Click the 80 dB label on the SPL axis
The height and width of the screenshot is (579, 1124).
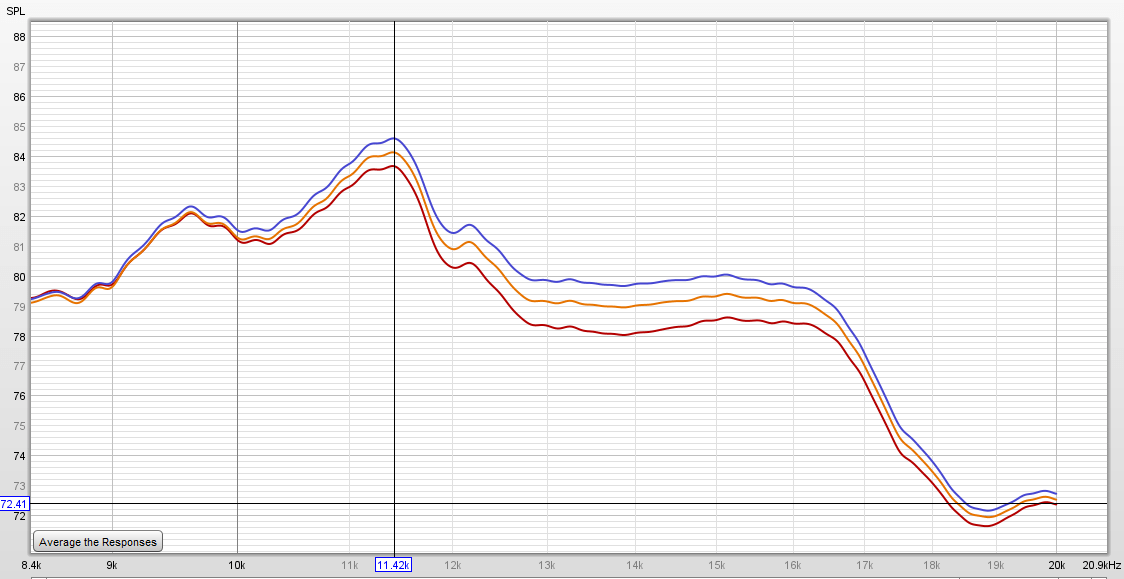point(19,277)
